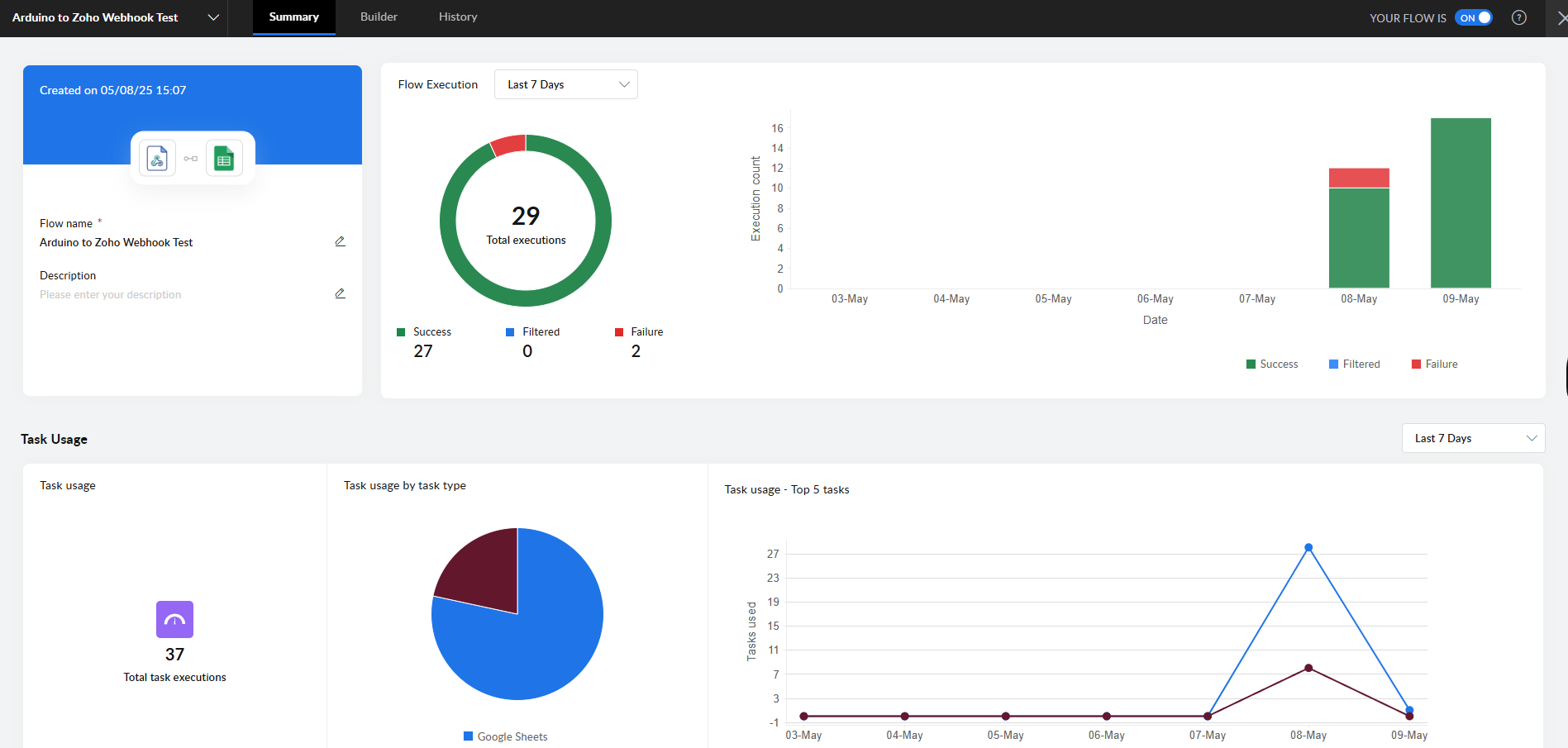The height and width of the screenshot is (748, 1568).
Task: Click the Created on 05/08/25 15:07 text
Action: [113, 90]
